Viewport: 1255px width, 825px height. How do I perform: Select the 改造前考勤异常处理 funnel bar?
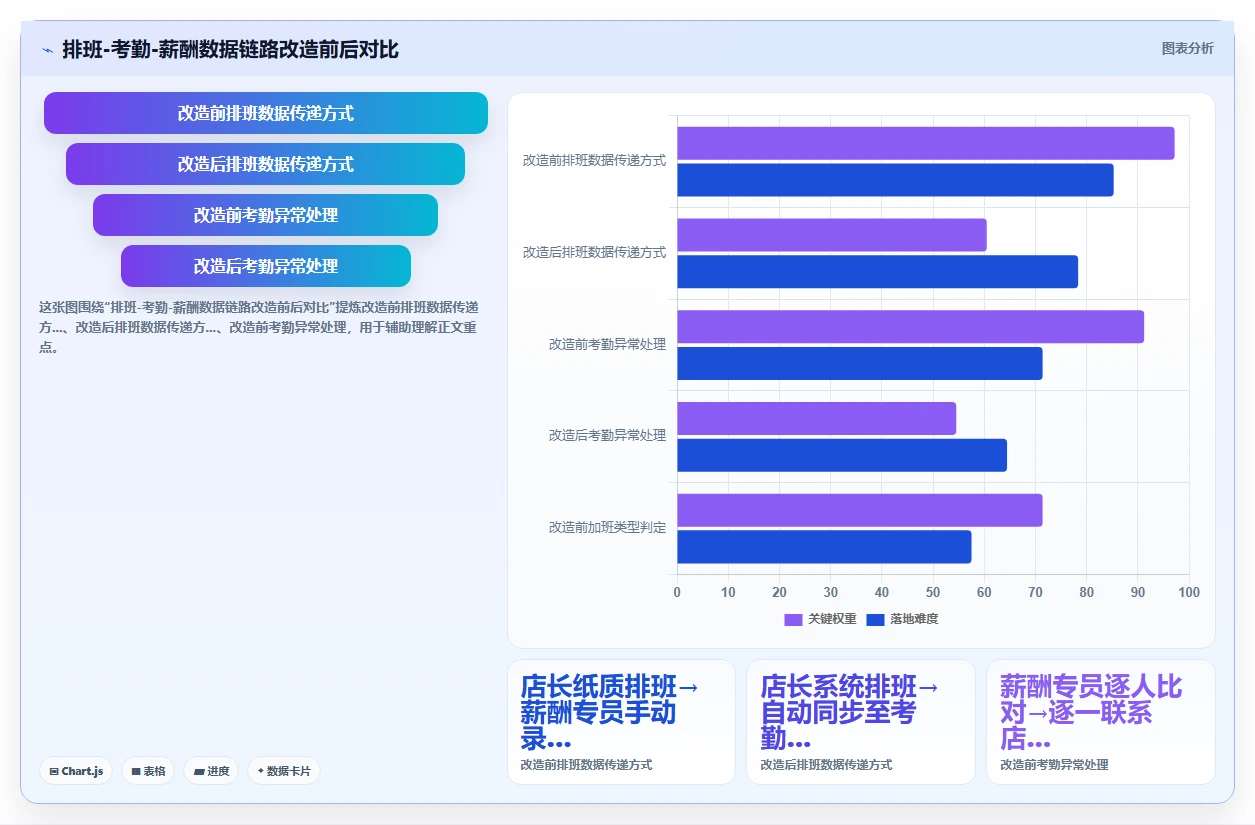tap(266, 215)
